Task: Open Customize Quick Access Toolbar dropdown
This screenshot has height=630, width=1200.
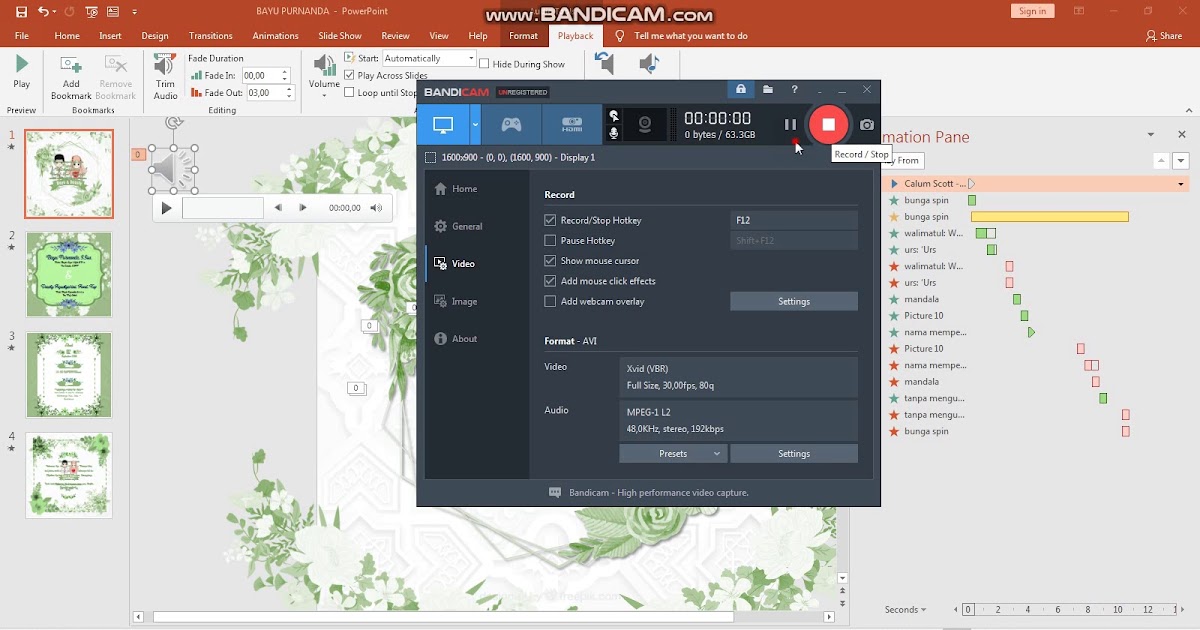Action: (x=134, y=11)
